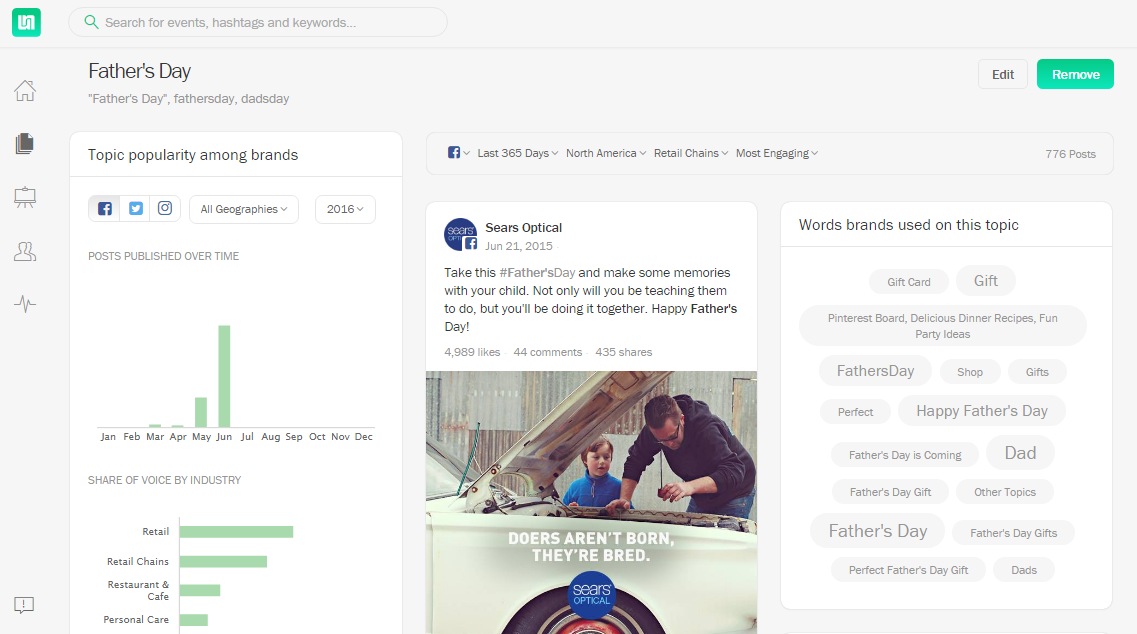
Task: Select the Instagram toggle in popularity panel
Action: click(x=165, y=209)
